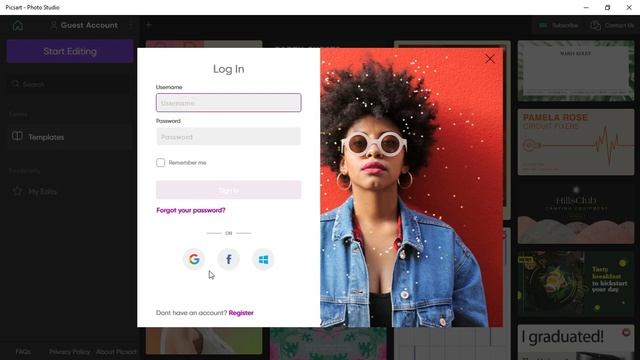
Task: Click the Templates book icon
Action: coord(17,136)
